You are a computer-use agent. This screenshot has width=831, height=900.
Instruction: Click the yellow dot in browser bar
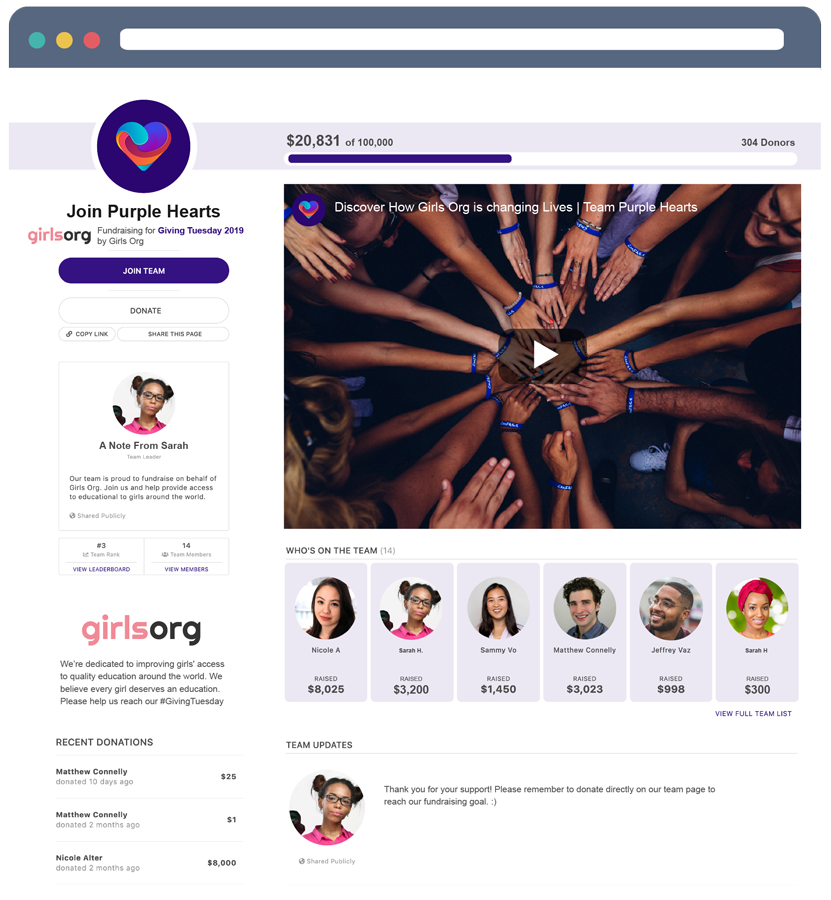coord(64,40)
